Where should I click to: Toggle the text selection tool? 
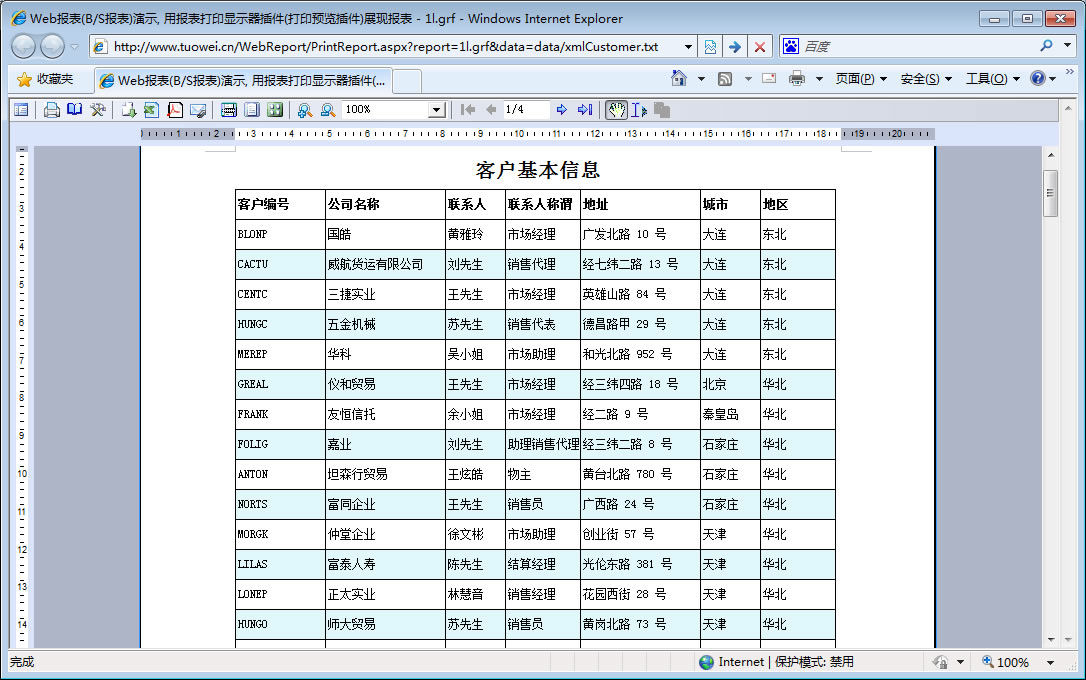pos(639,110)
